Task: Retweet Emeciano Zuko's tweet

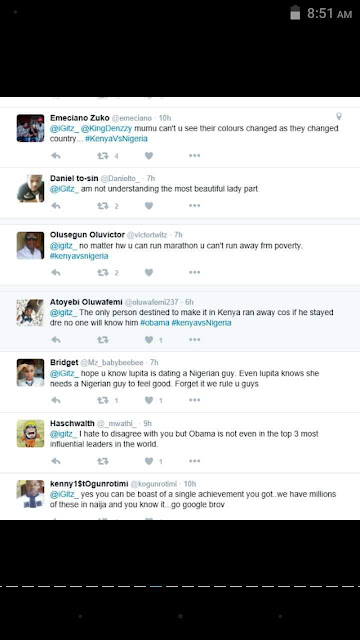Action: click(x=103, y=156)
